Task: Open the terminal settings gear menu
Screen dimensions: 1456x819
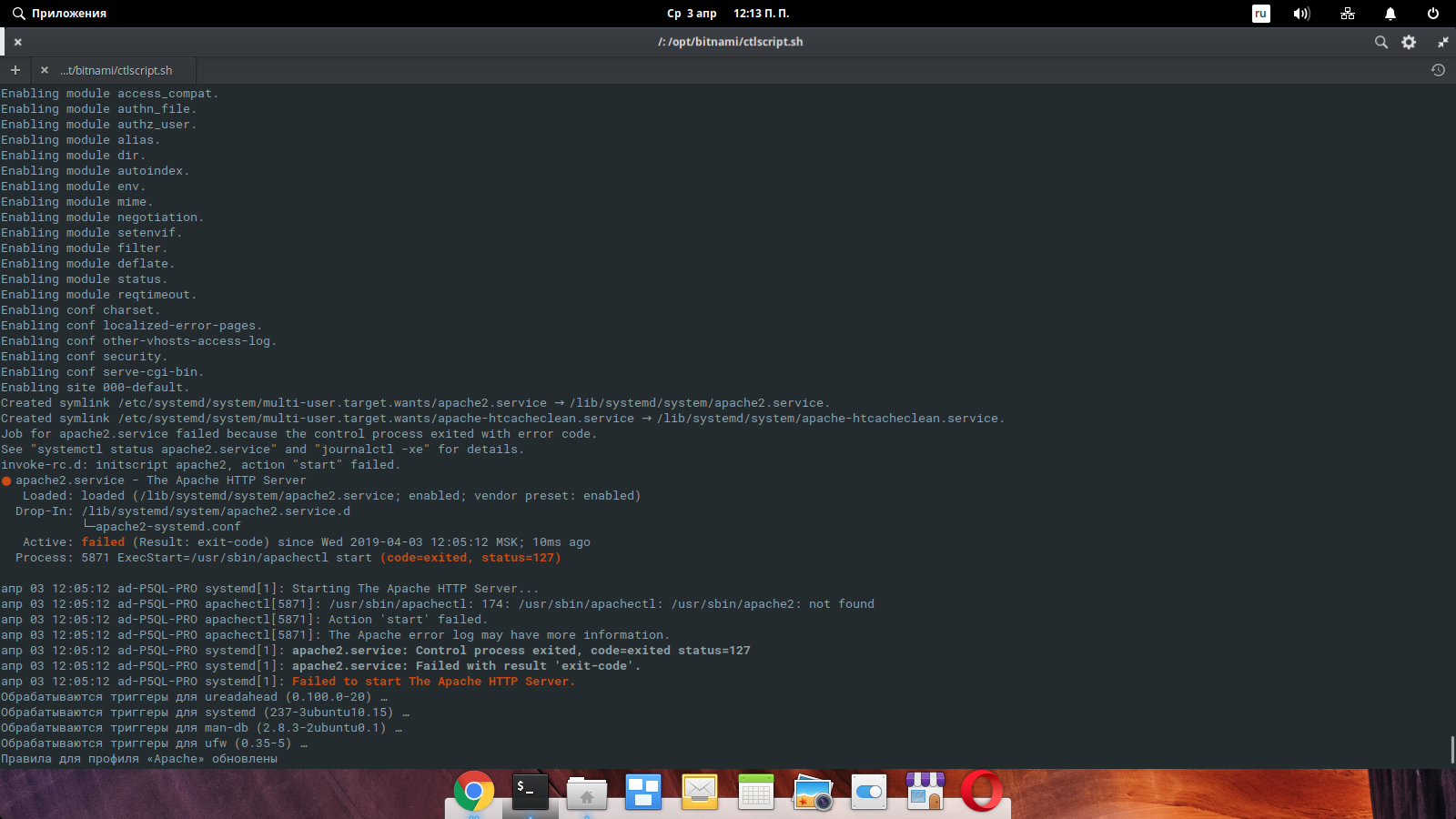Action: 1409,42
